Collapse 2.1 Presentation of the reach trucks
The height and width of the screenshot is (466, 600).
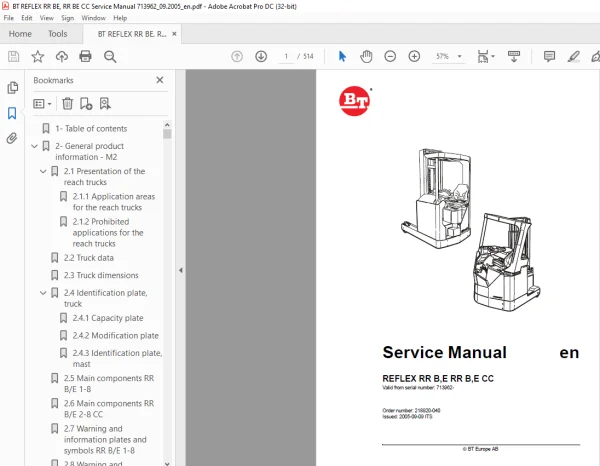click(43, 171)
